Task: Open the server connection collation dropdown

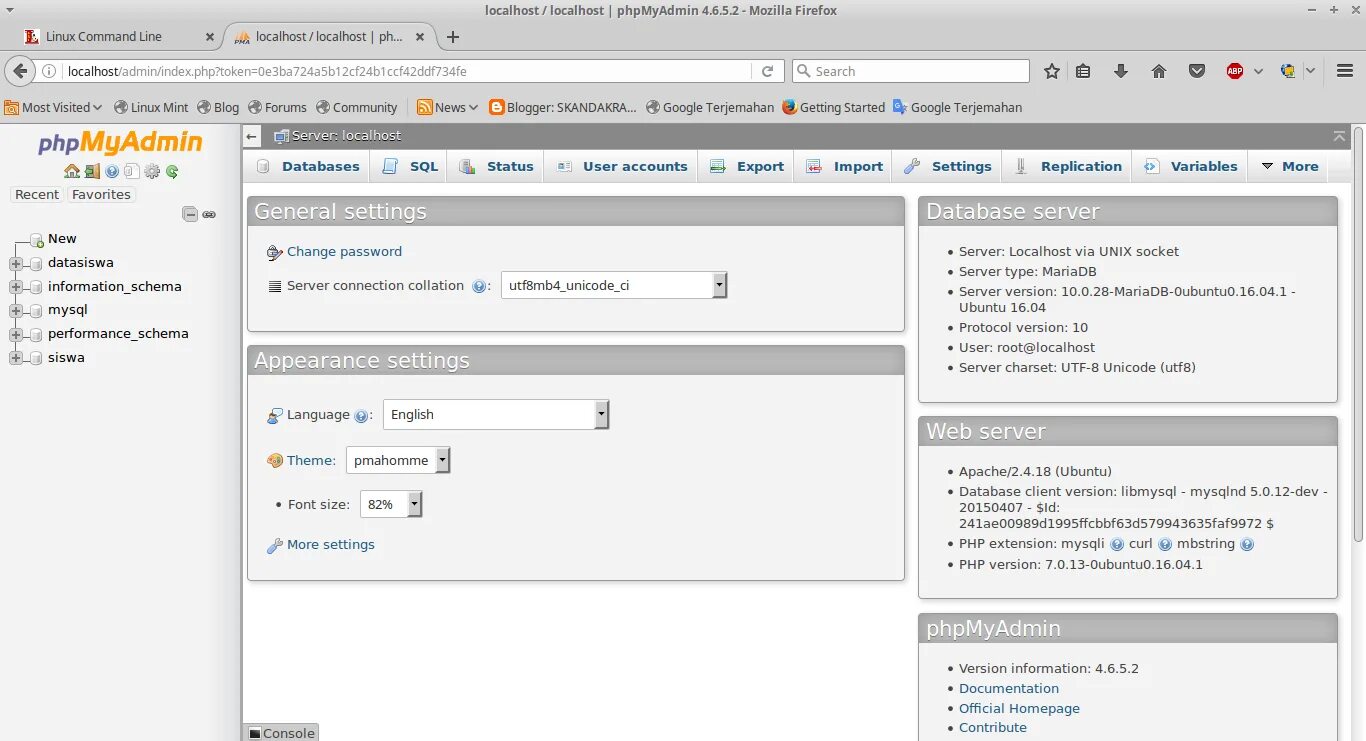Action: pyautogui.click(x=613, y=285)
